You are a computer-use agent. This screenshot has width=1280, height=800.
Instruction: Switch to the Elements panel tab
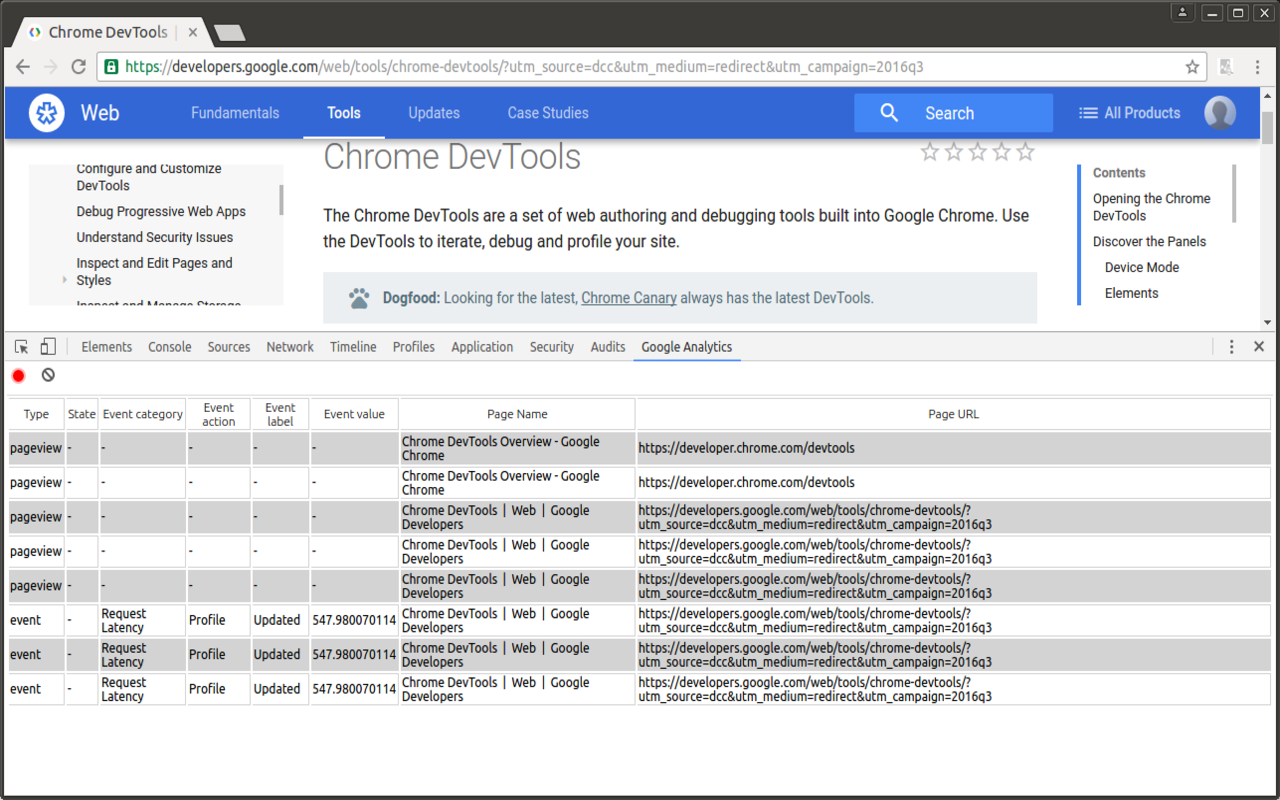106,347
